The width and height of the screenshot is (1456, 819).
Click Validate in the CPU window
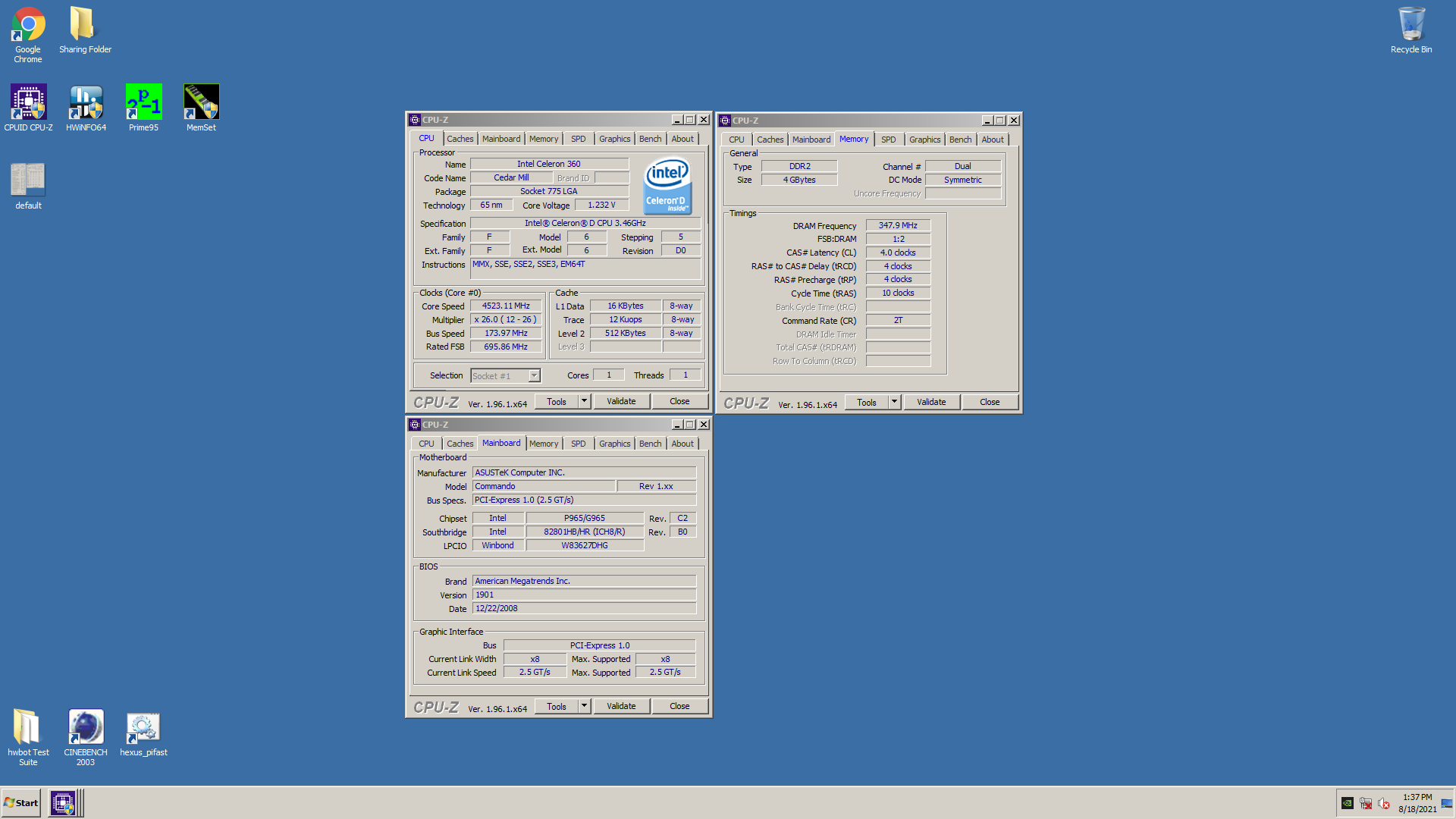click(x=621, y=401)
